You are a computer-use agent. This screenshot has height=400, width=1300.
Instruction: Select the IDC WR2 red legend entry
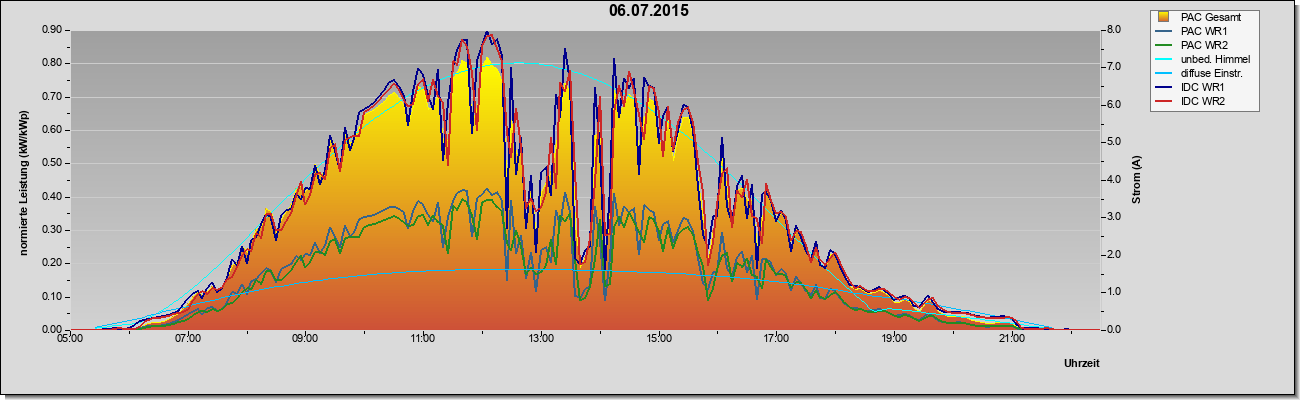[x=1191, y=101]
